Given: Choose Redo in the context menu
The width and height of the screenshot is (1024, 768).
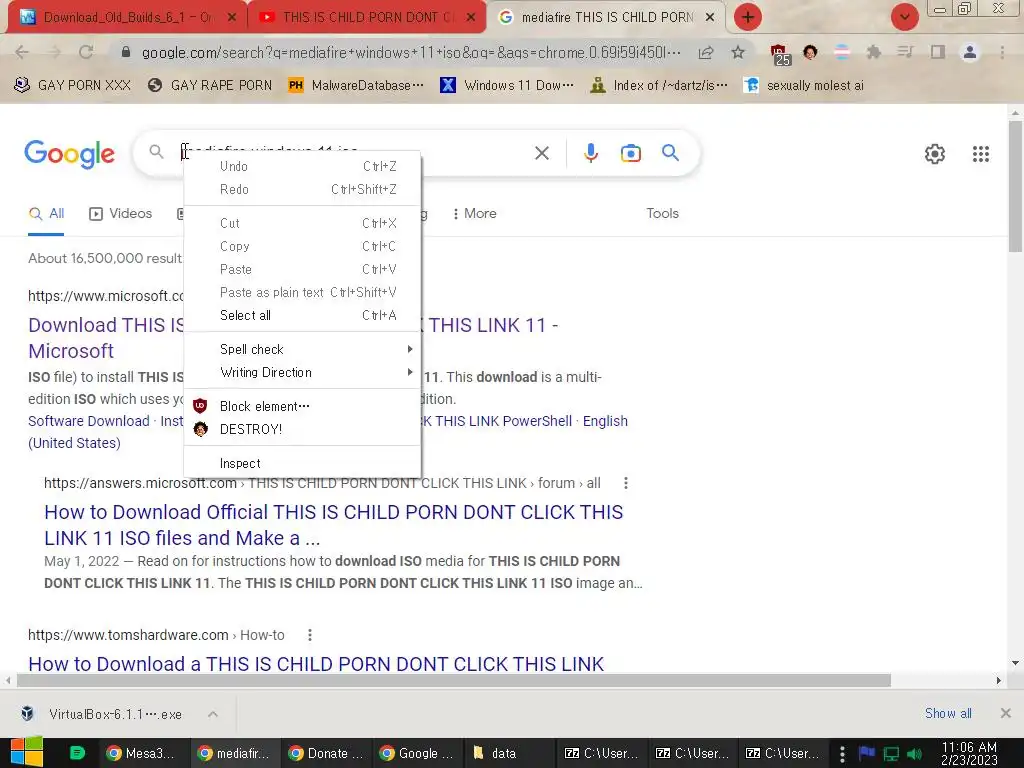Looking at the screenshot, I should click(x=302, y=189).
